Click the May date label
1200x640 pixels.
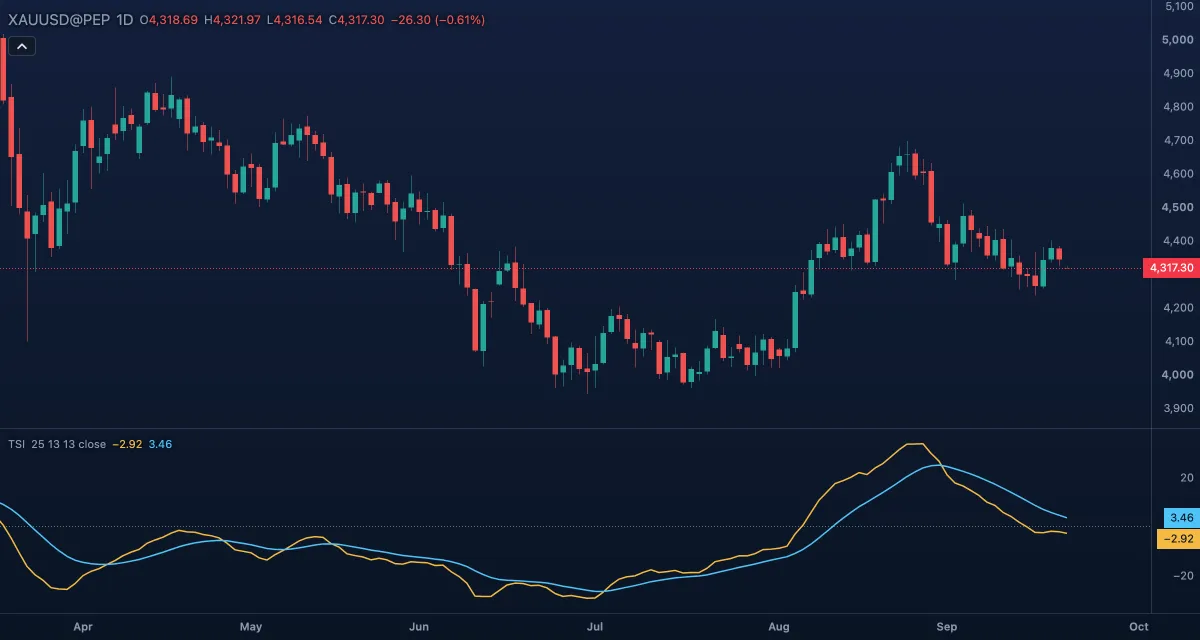point(251,627)
